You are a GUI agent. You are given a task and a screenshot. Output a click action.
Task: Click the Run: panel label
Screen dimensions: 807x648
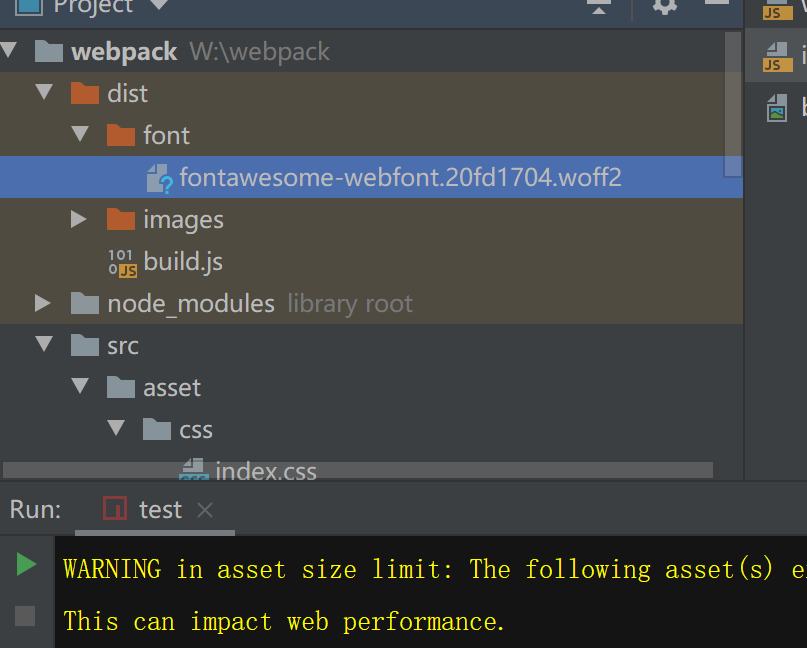click(x=33, y=509)
